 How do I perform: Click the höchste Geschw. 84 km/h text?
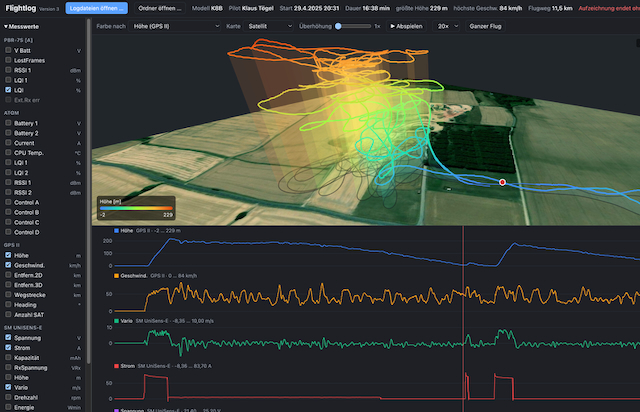[488, 8]
